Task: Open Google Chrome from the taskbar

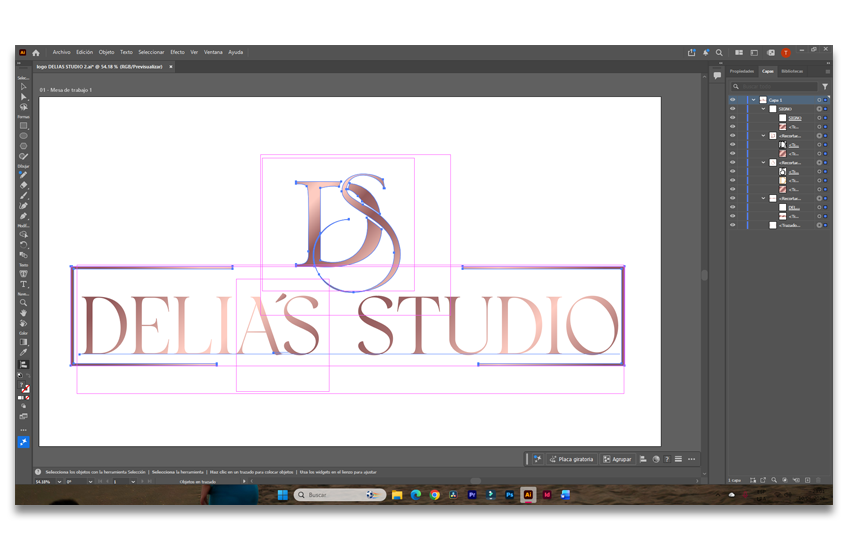Action: pyautogui.click(x=435, y=495)
